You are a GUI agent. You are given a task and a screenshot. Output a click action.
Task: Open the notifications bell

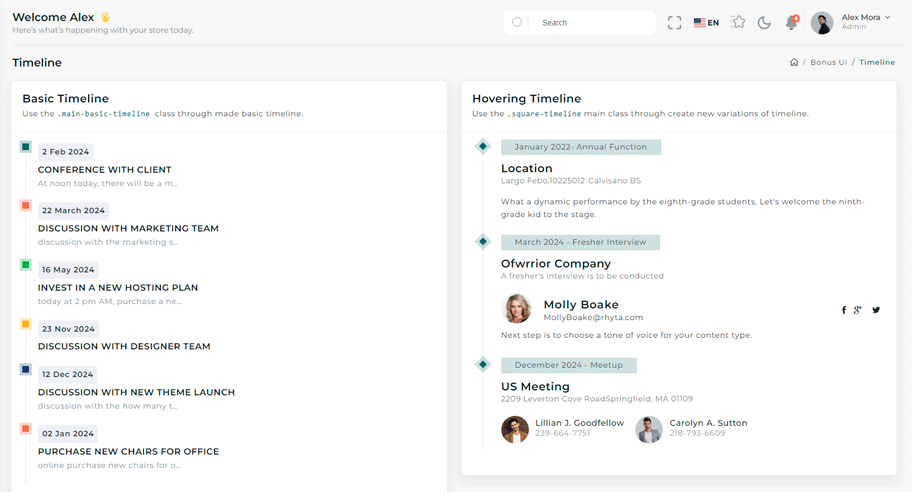791,22
